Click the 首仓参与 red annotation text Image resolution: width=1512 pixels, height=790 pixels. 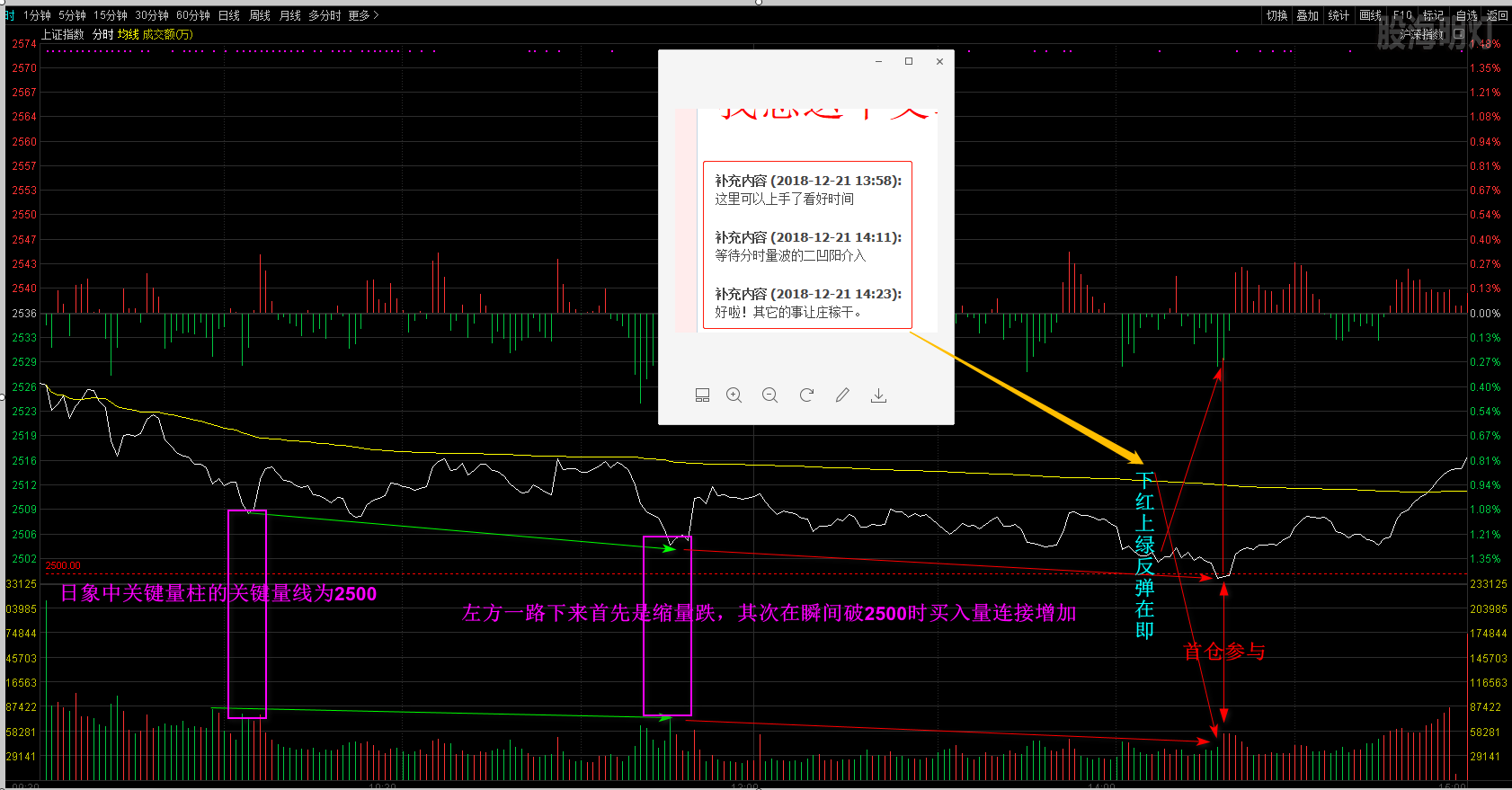coord(1224,651)
